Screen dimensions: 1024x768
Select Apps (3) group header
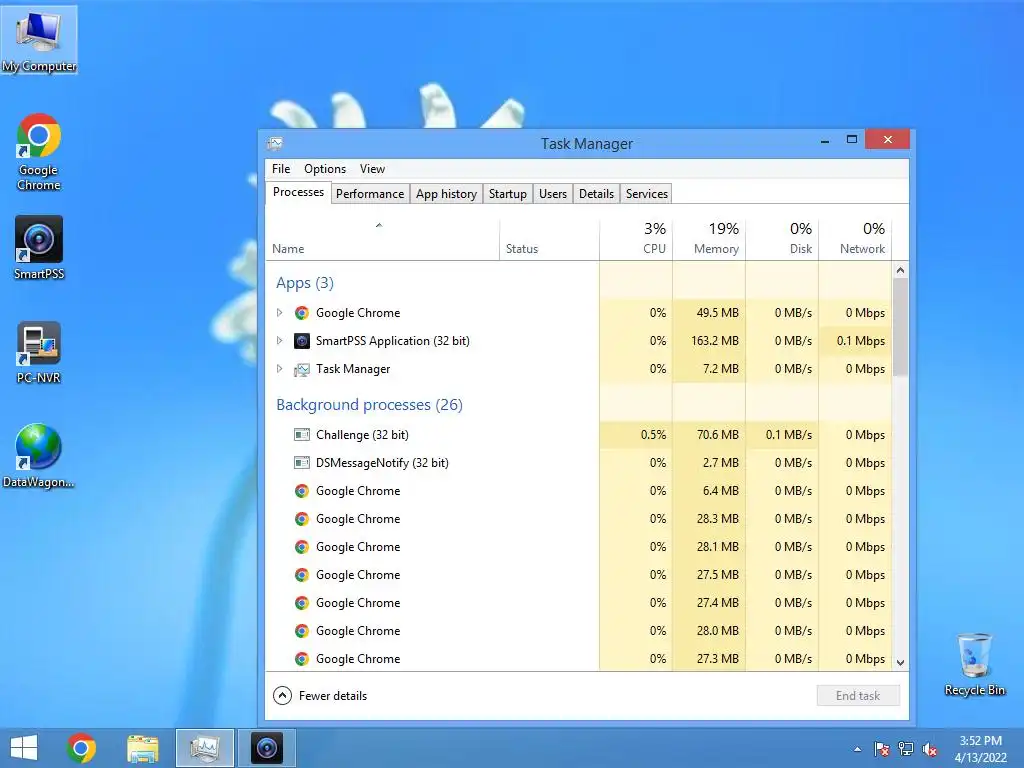point(304,283)
